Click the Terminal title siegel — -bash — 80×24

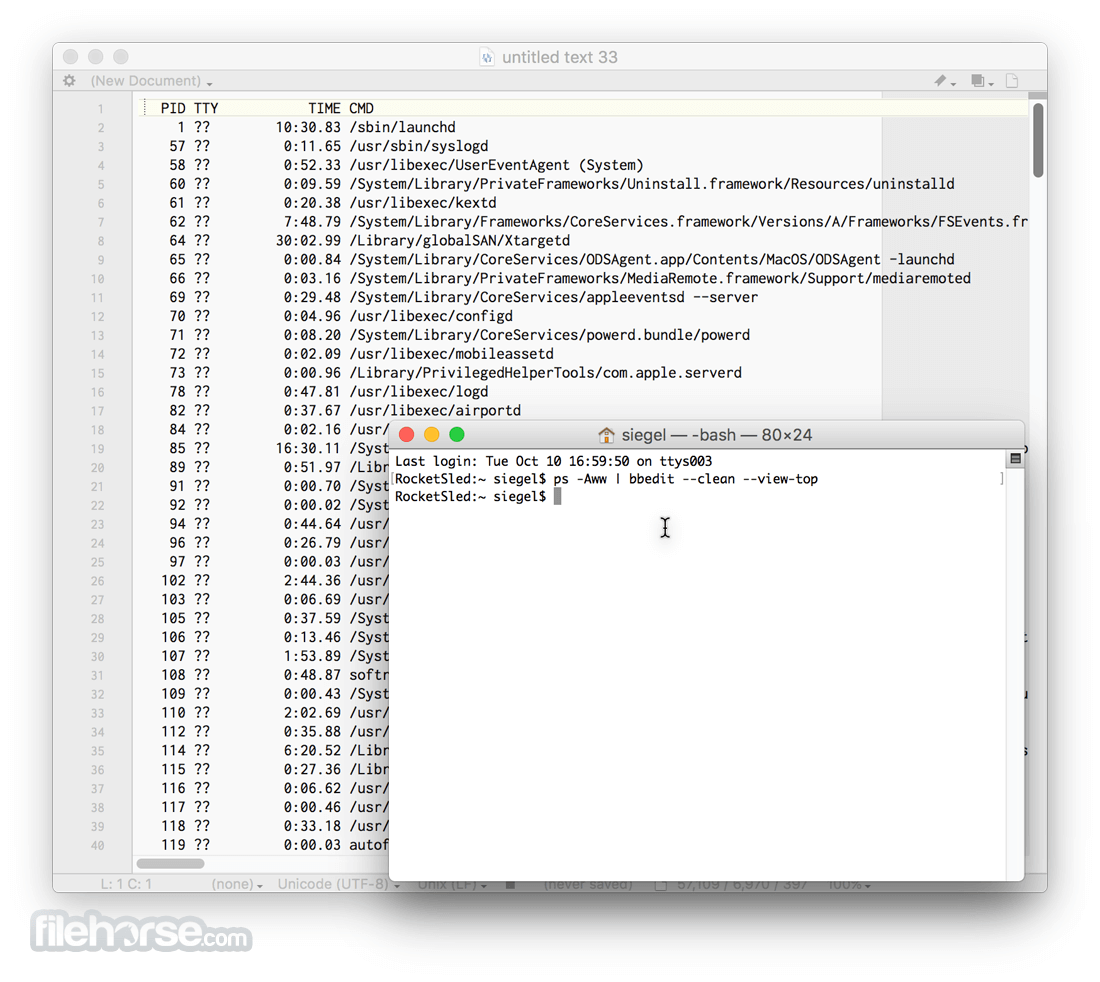coord(717,435)
